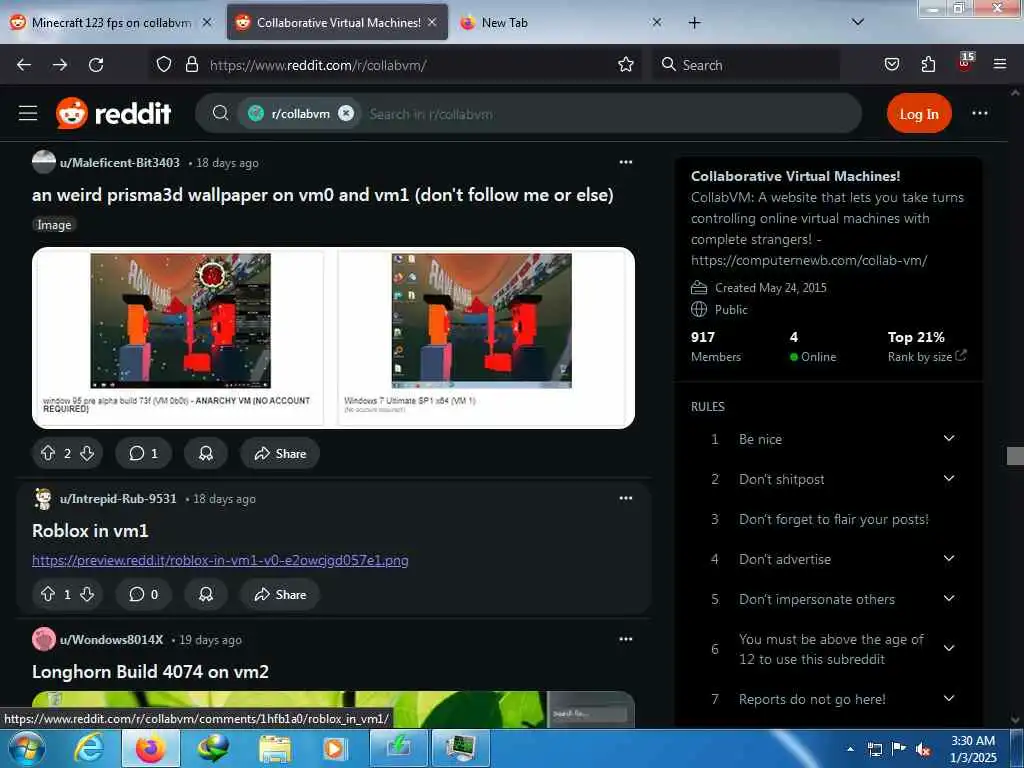Open u/Wondows8014X's profile

[x=111, y=640]
